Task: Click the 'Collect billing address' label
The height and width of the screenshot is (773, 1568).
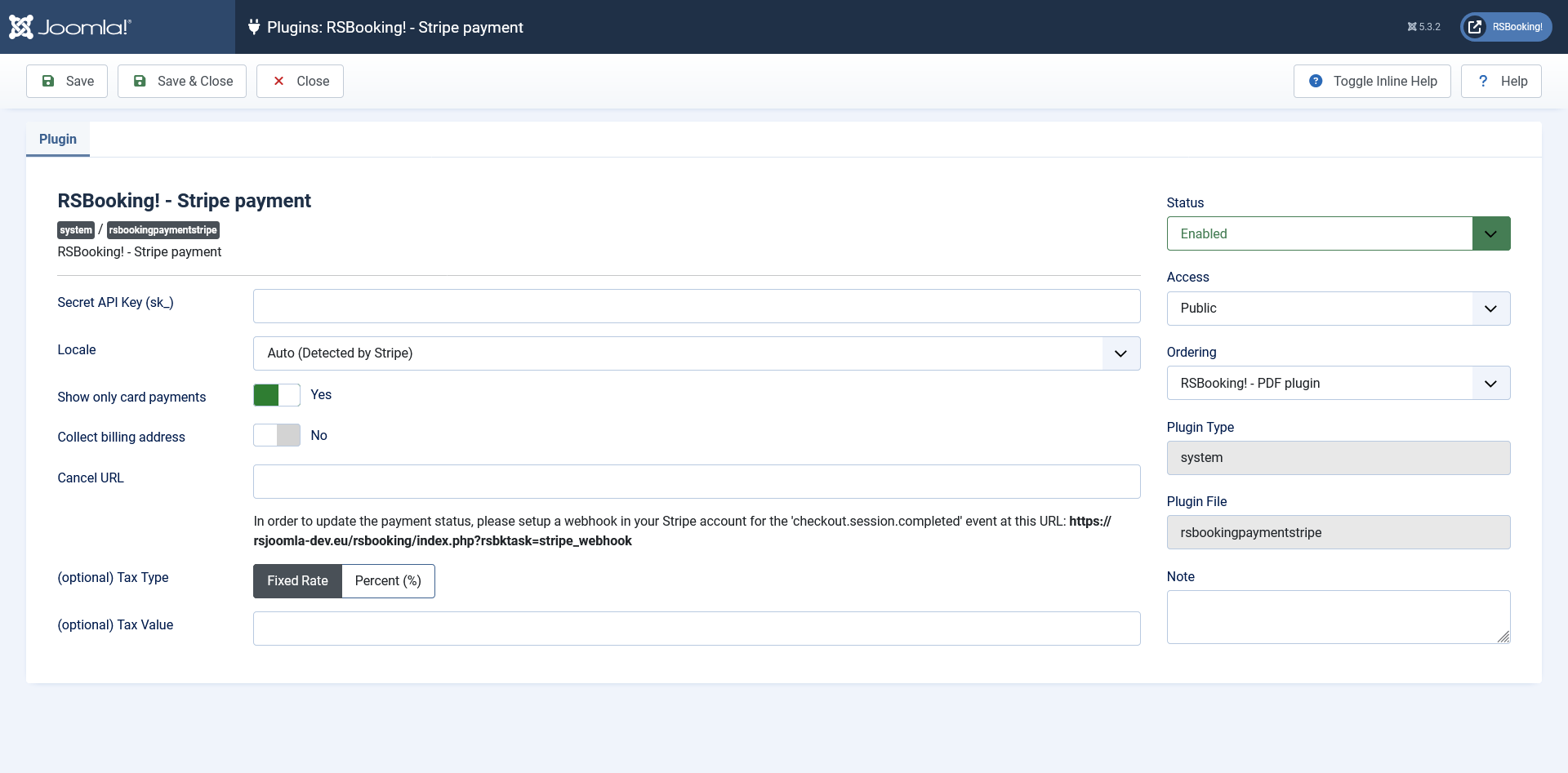Action: pos(121,437)
